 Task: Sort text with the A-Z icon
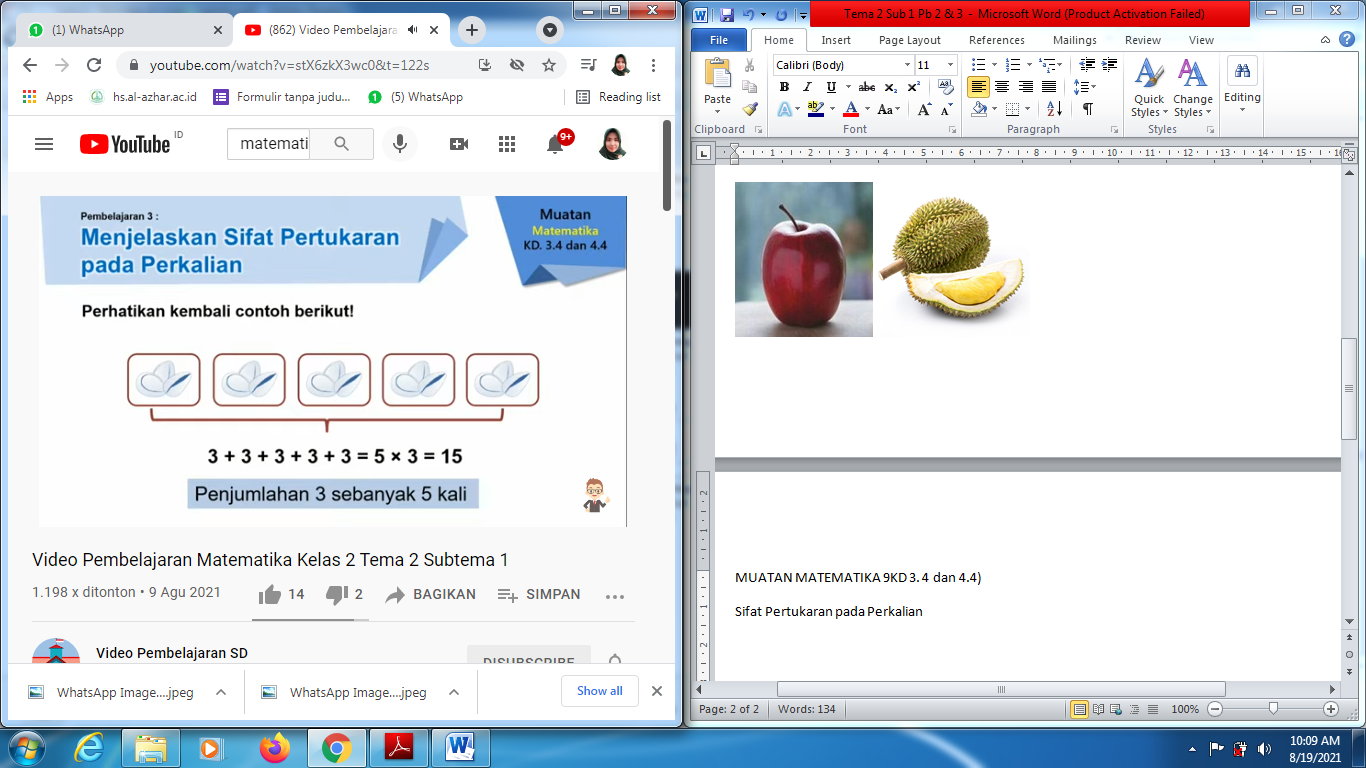pos(1054,109)
